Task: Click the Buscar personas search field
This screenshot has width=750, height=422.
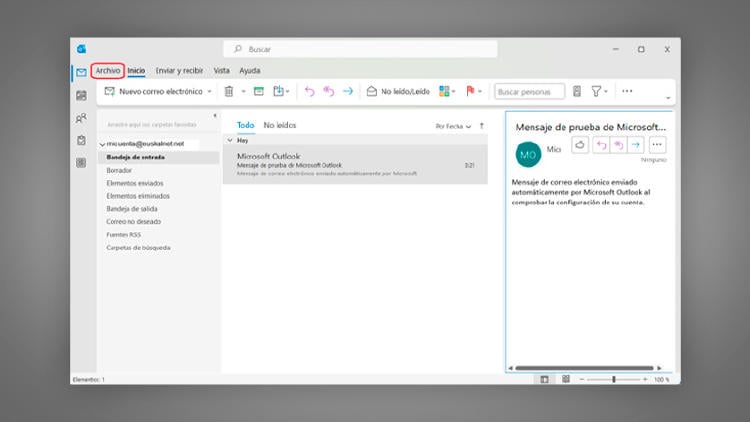Action: 528,91
